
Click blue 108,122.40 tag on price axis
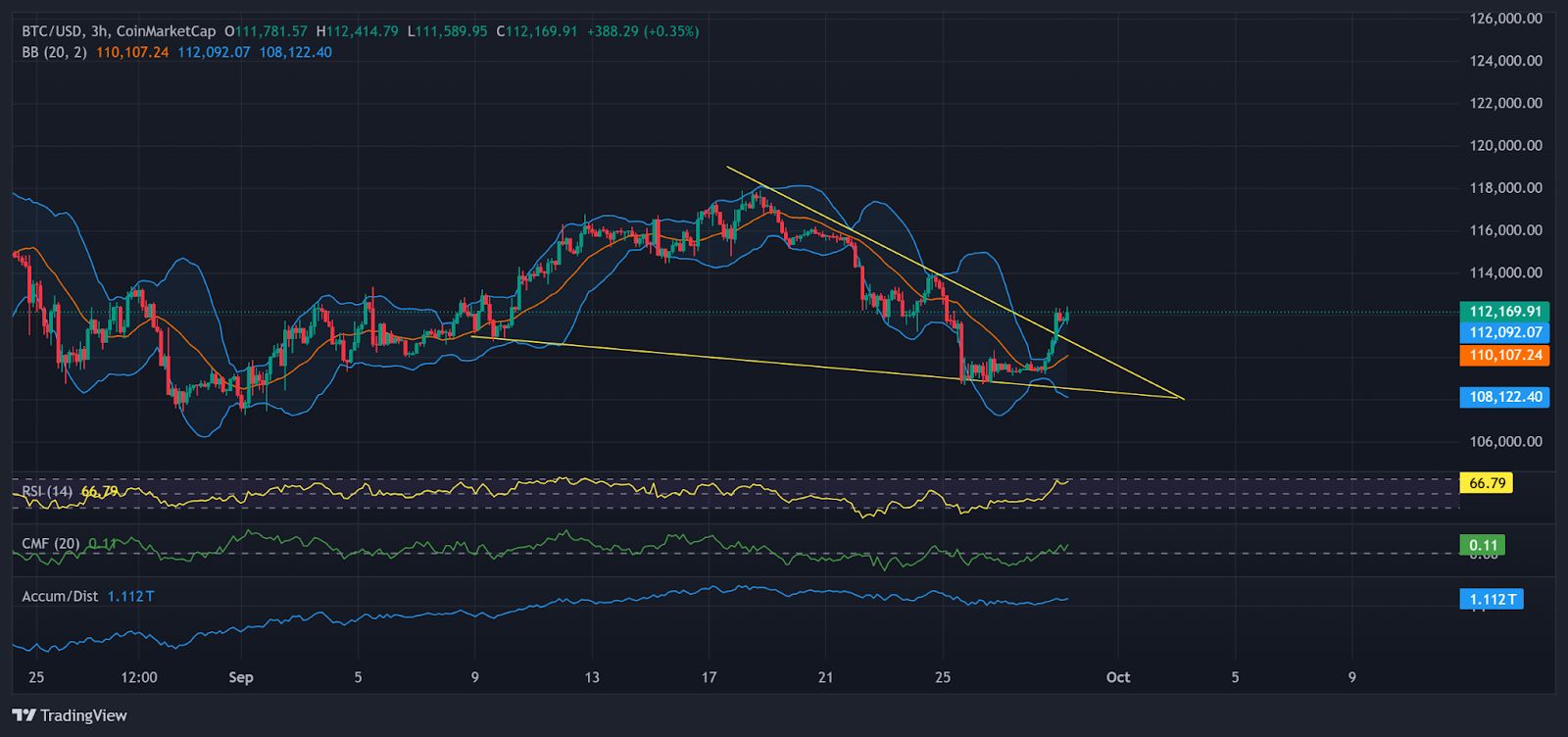click(x=1504, y=397)
